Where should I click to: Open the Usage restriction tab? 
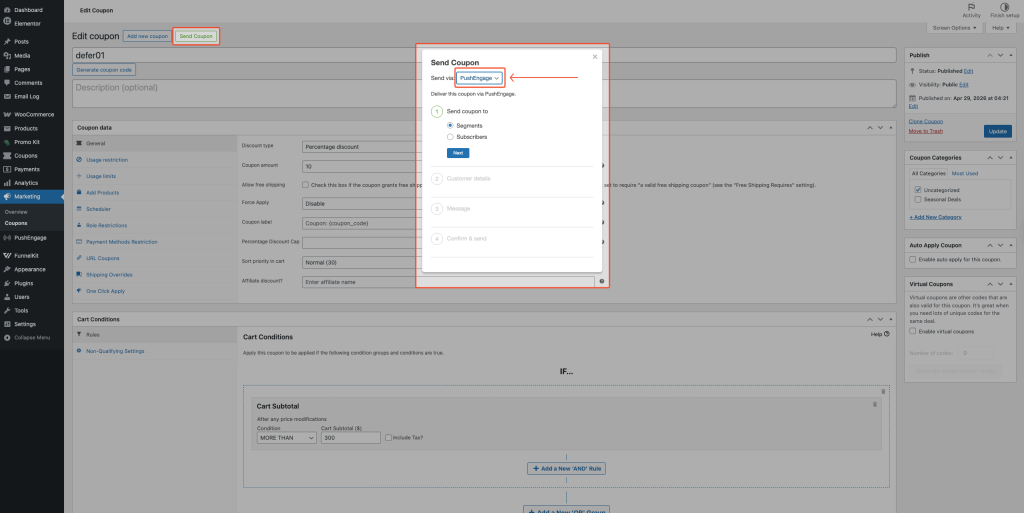[x=106, y=160]
